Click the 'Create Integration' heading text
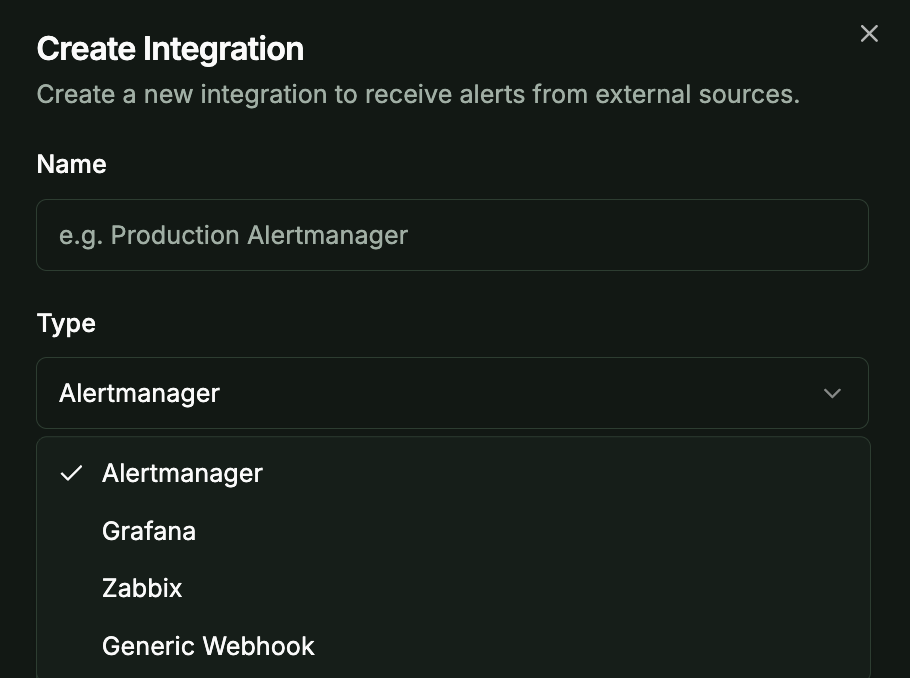 click(x=170, y=49)
